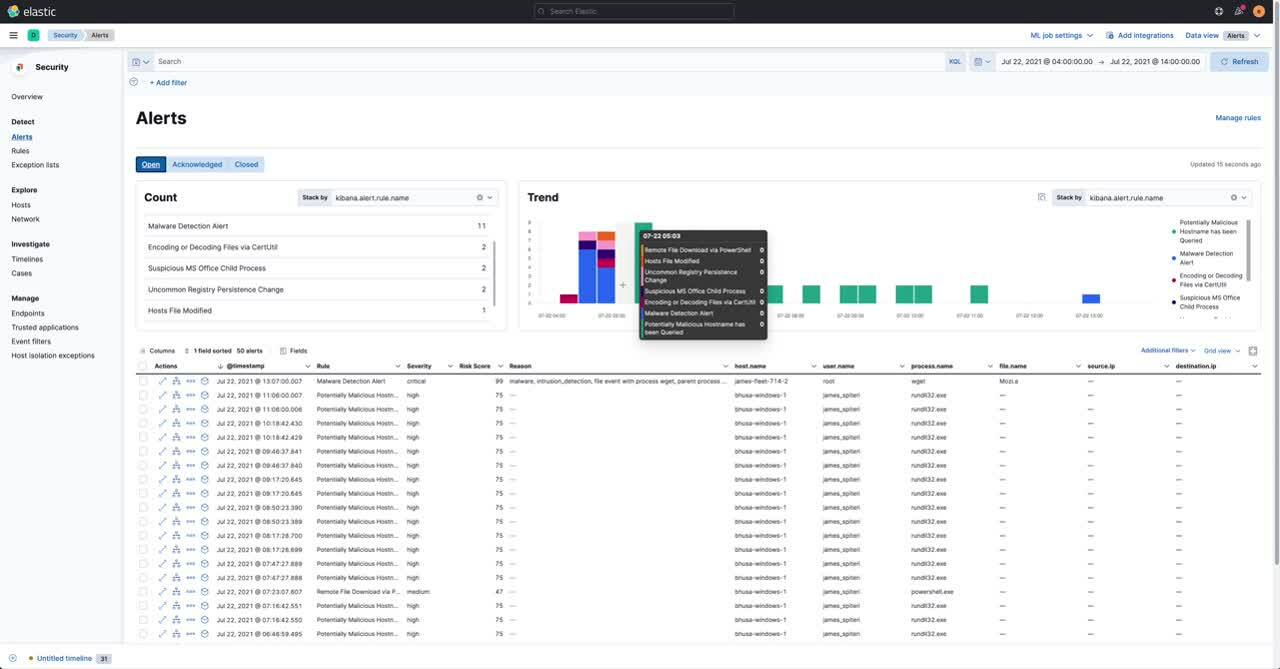Screen dimensions: 1280x669
Task: Click the Columns button above table
Action: click(156, 351)
